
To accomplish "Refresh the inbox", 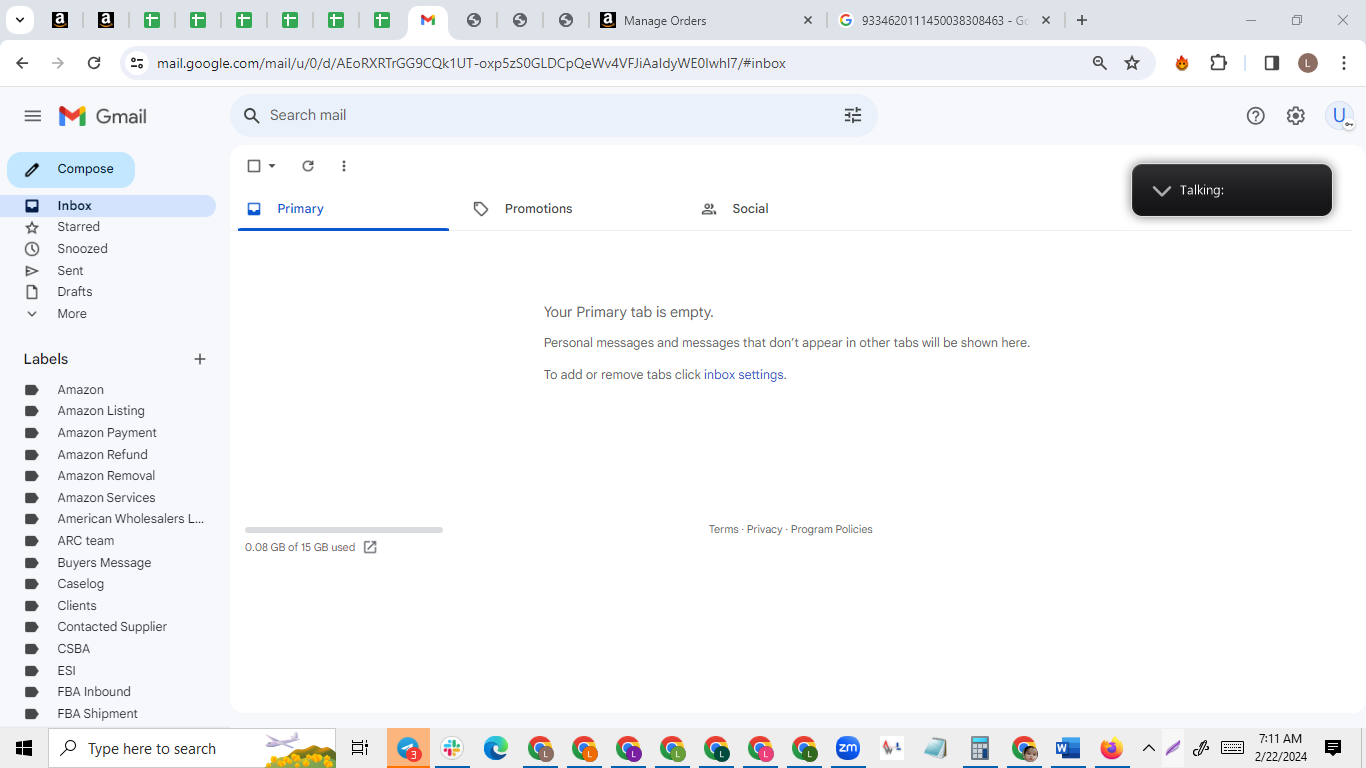I will pyautogui.click(x=308, y=166).
